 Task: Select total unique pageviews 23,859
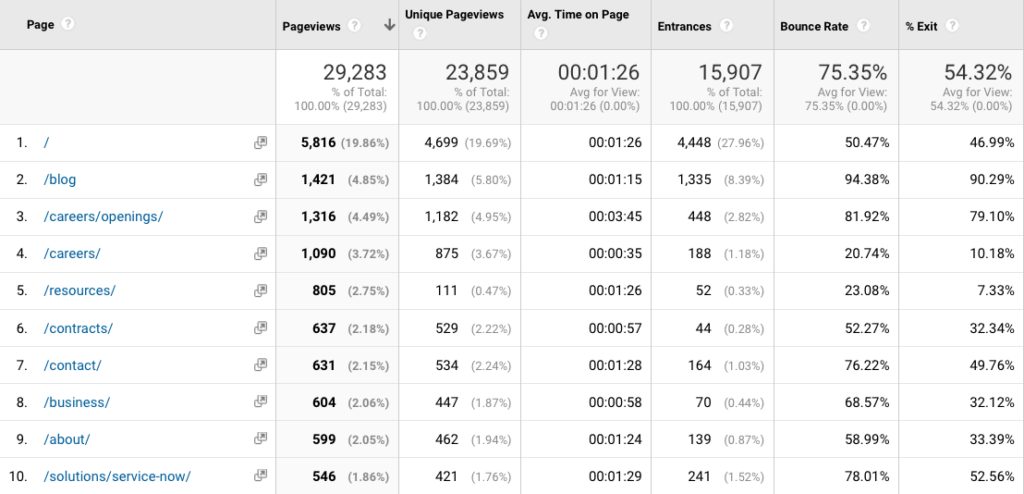(477, 72)
